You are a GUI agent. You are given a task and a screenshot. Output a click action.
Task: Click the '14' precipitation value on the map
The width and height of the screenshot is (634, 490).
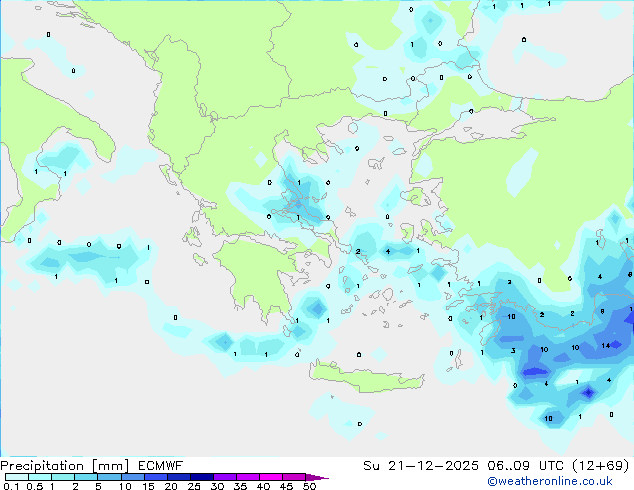click(x=605, y=346)
